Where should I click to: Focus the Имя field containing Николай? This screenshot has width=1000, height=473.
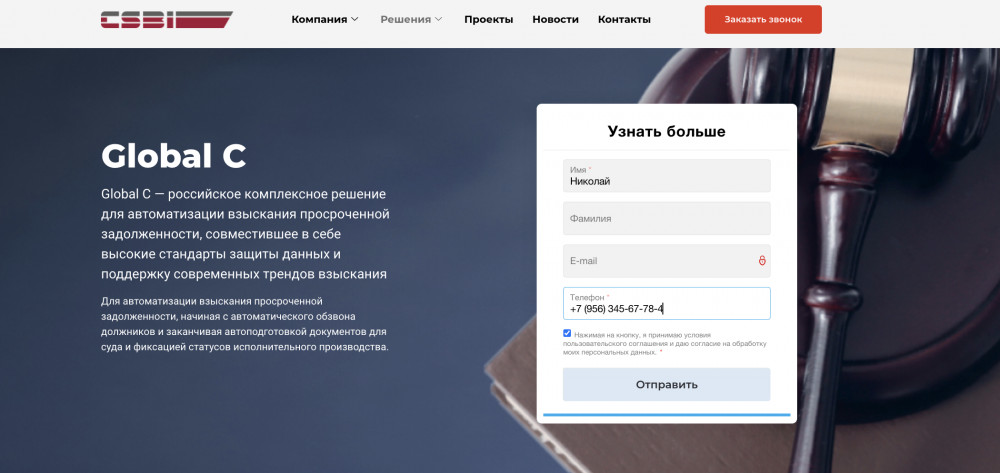(666, 175)
